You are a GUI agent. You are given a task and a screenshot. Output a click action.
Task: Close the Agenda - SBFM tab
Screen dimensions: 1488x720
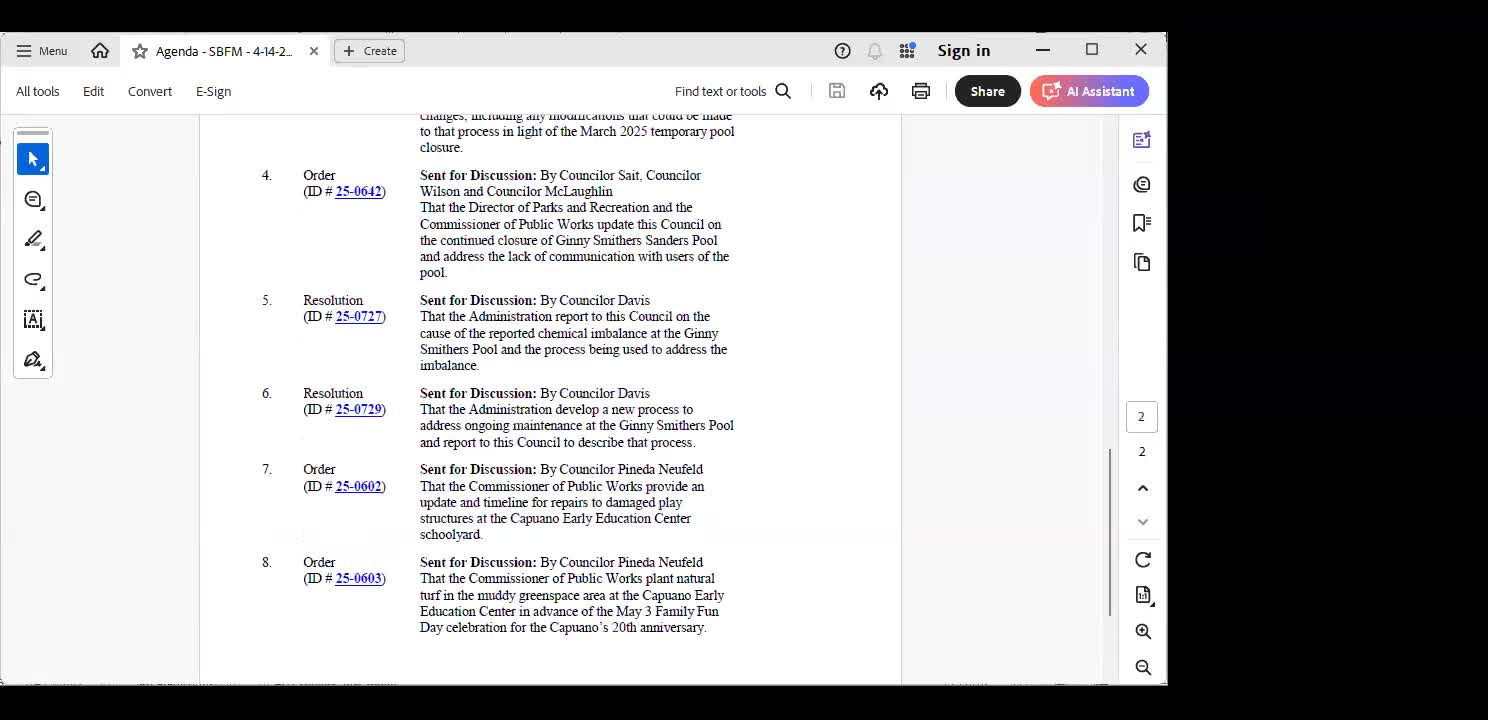[314, 51]
